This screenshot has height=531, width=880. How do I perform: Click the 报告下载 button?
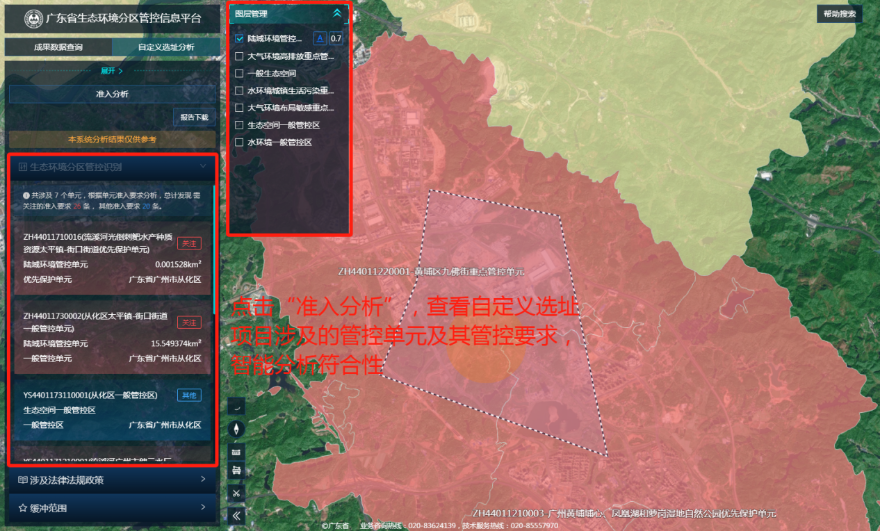tap(195, 116)
